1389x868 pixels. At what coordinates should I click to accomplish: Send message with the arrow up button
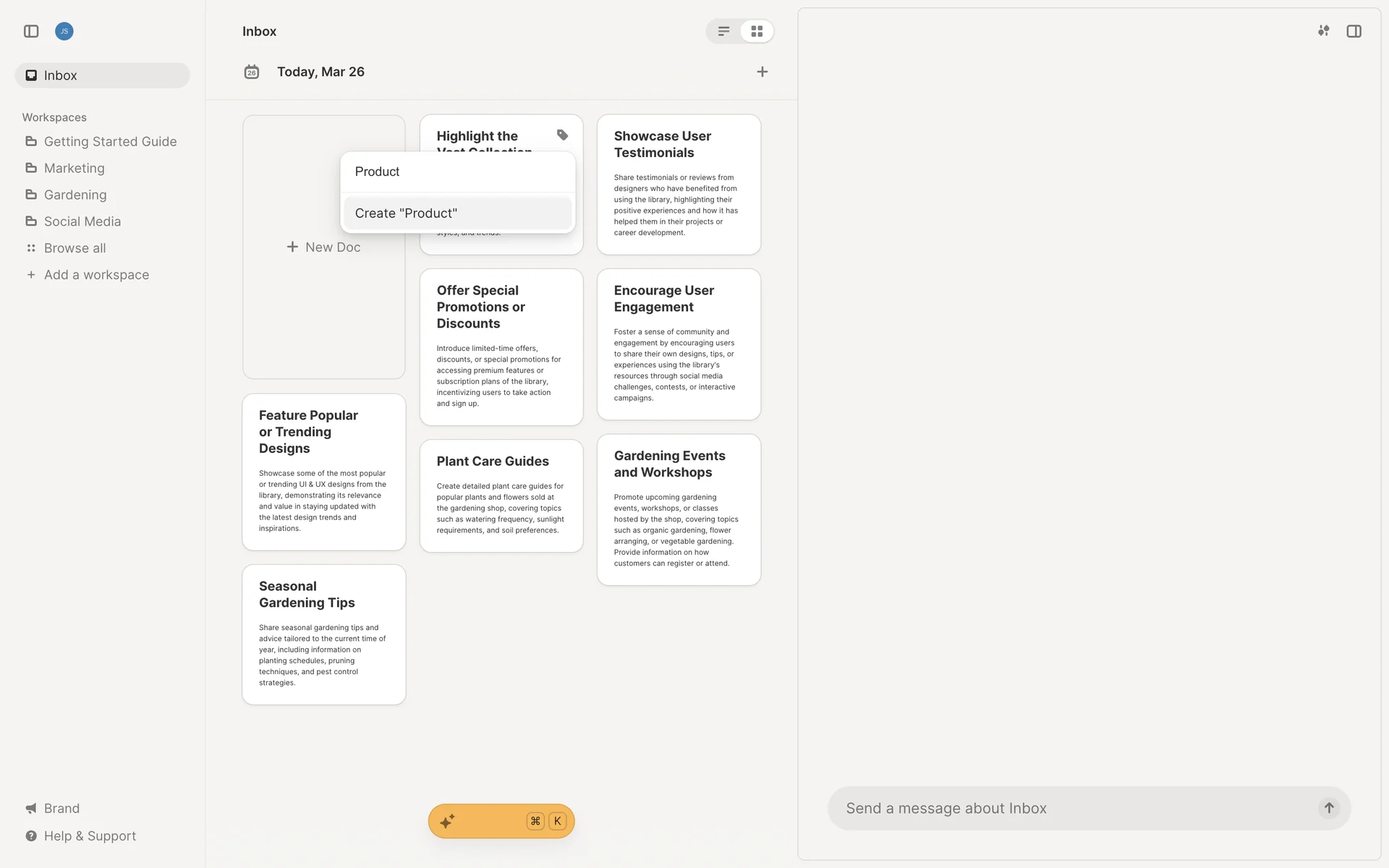tap(1328, 808)
